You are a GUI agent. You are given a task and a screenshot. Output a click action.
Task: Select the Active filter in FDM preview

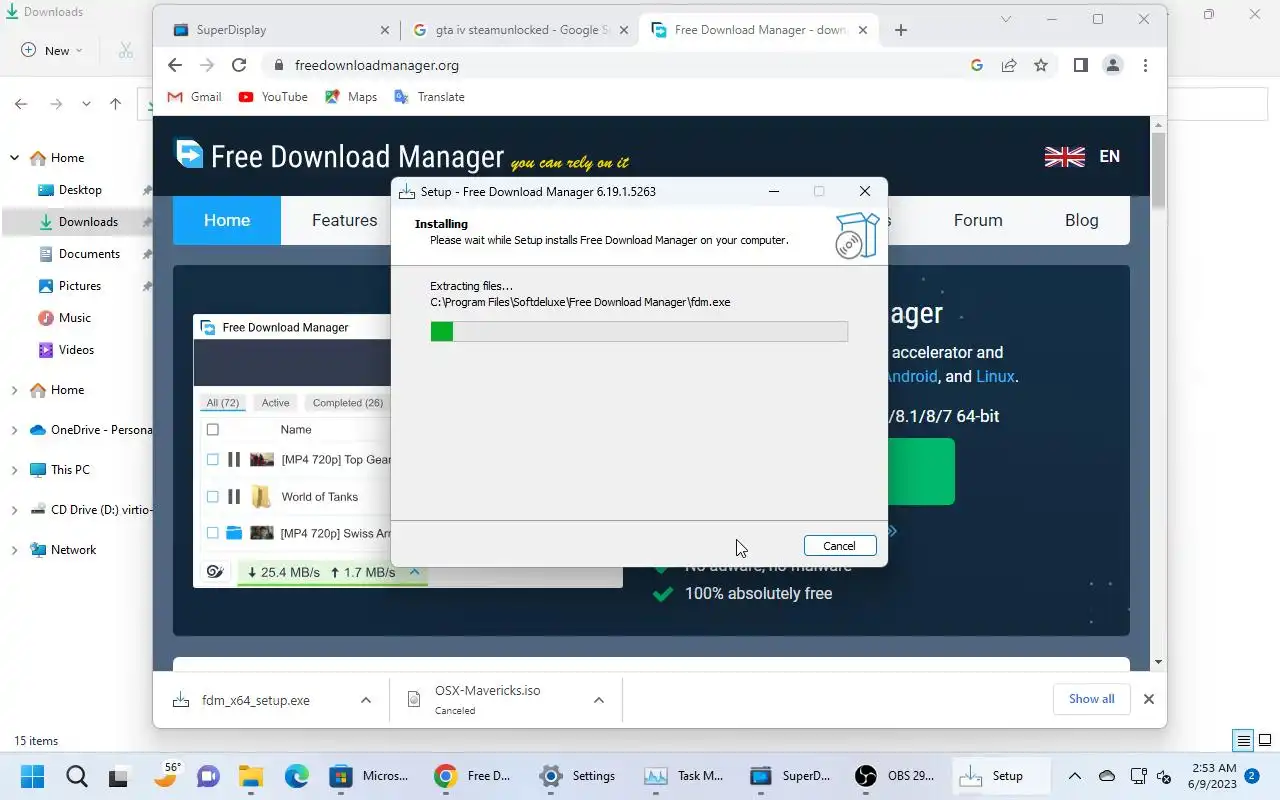275,403
